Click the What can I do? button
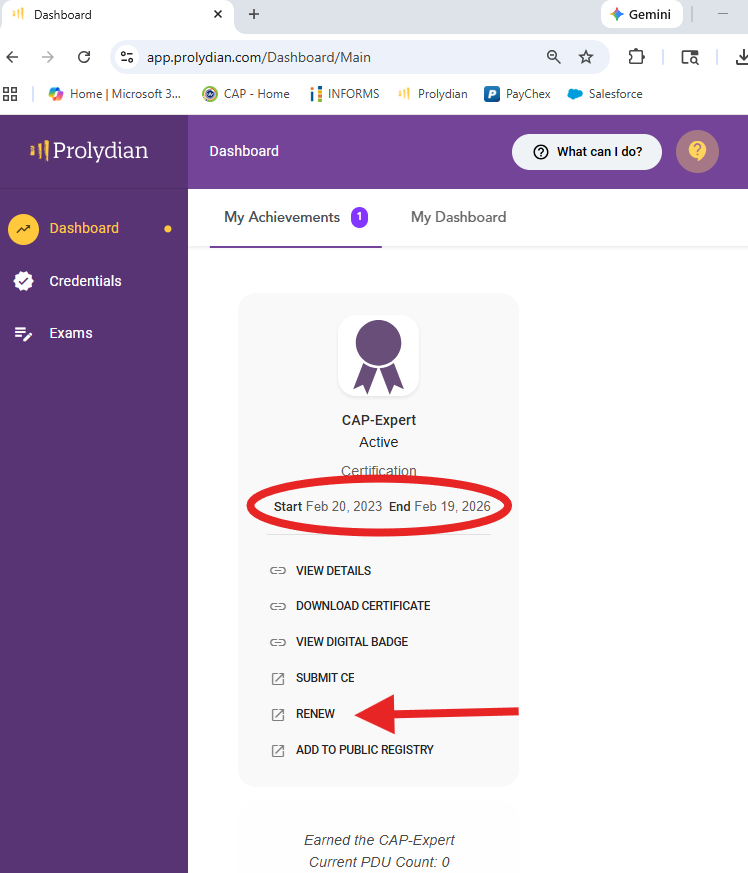 click(x=586, y=152)
